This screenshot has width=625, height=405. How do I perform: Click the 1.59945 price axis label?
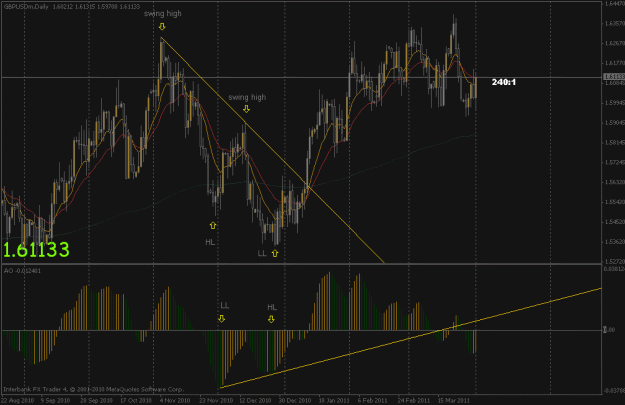click(x=614, y=103)
